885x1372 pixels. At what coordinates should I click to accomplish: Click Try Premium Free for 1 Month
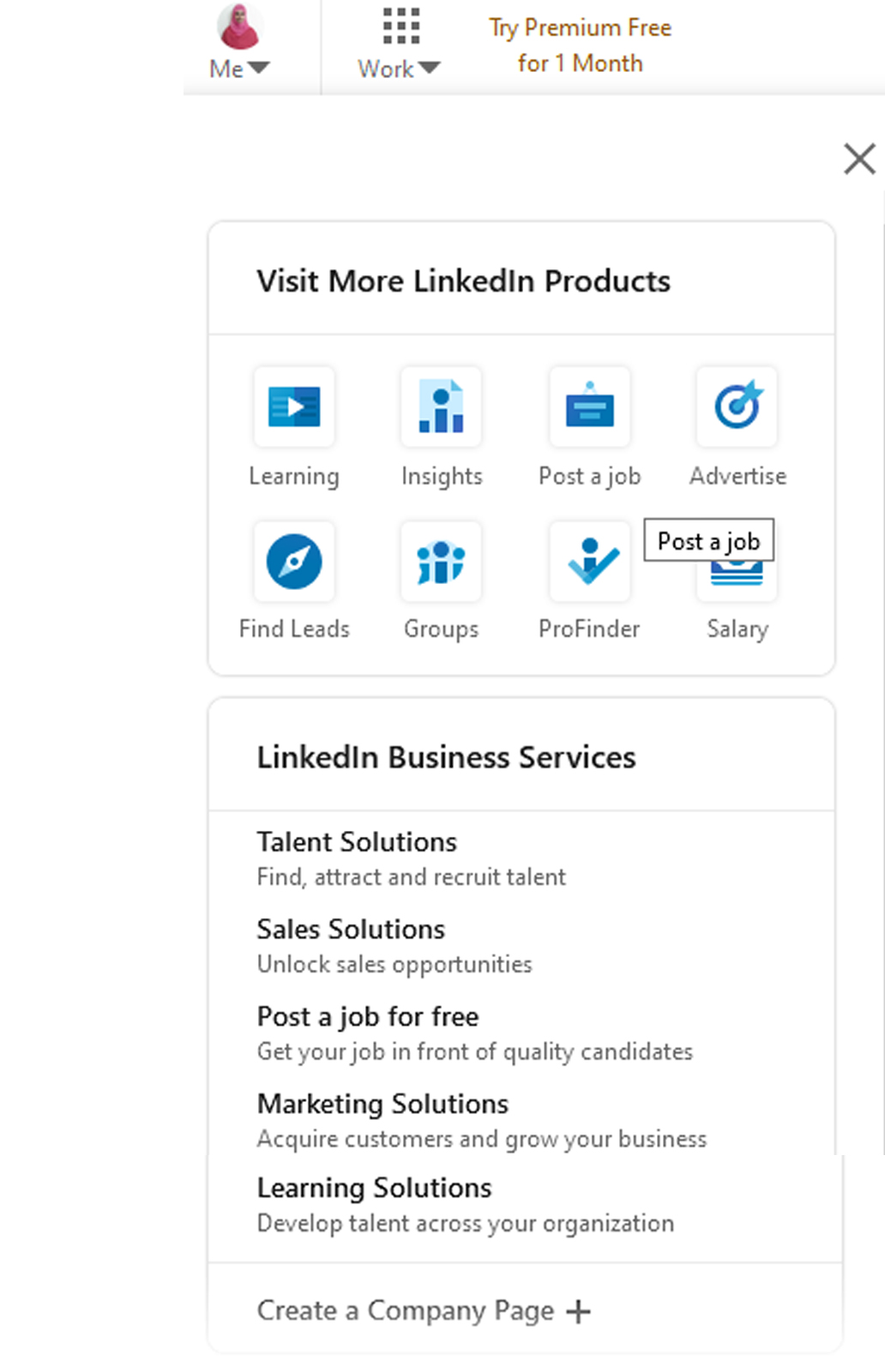coord(580,45)
